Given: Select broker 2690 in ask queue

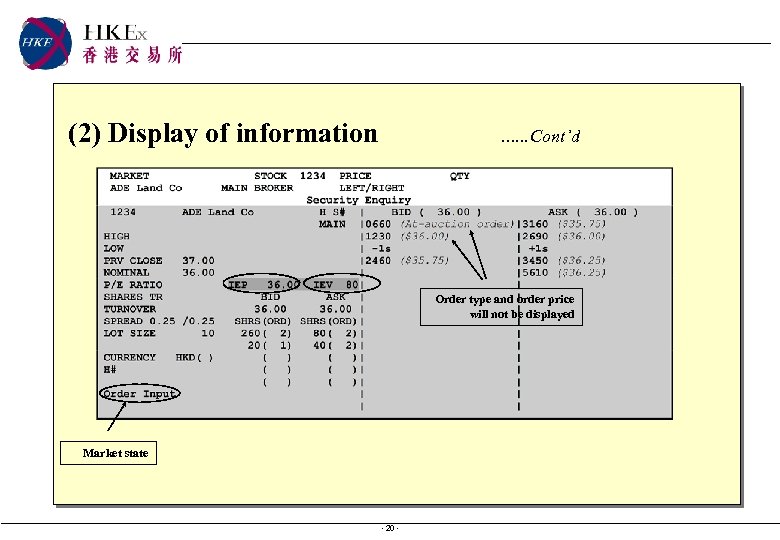Looking at the screenshot, I should (535, 236).
